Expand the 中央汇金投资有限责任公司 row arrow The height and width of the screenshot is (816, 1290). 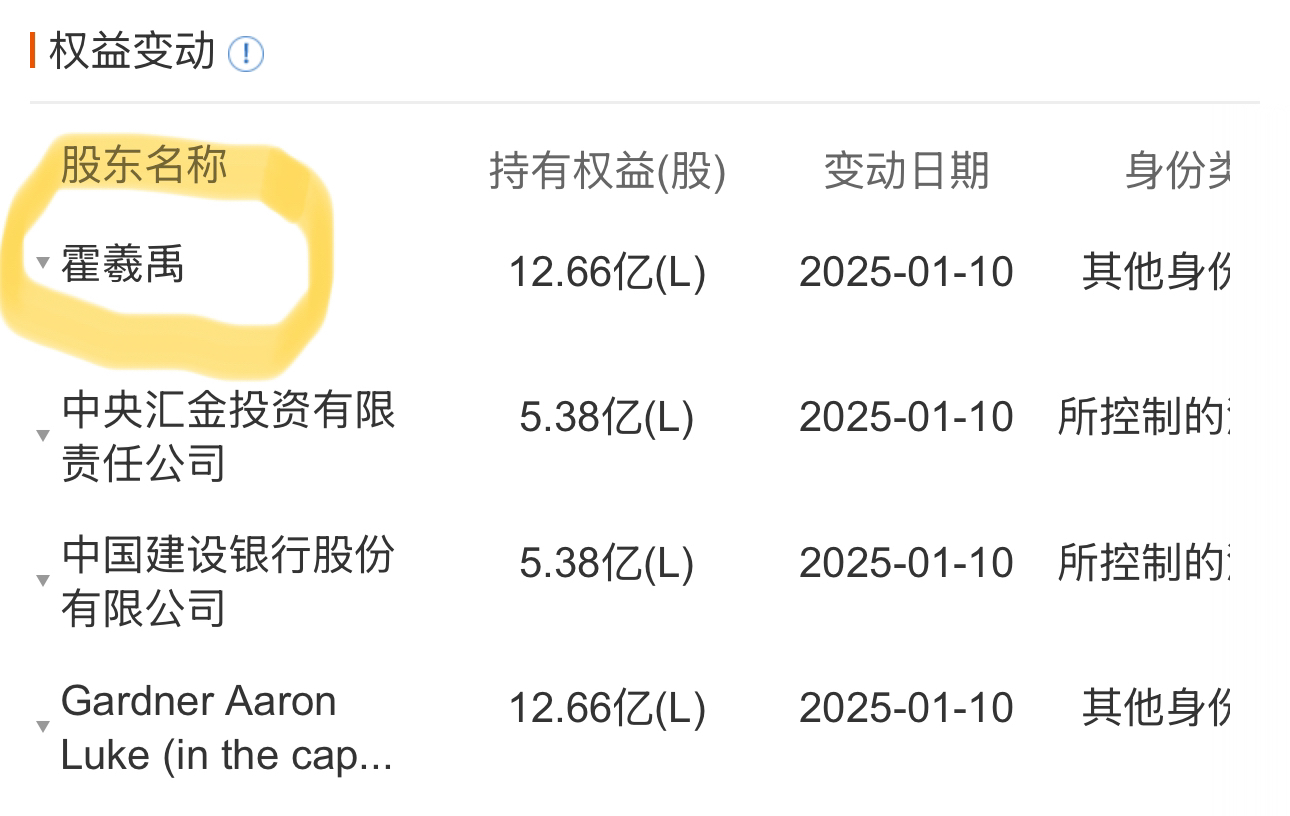point(43,435)
